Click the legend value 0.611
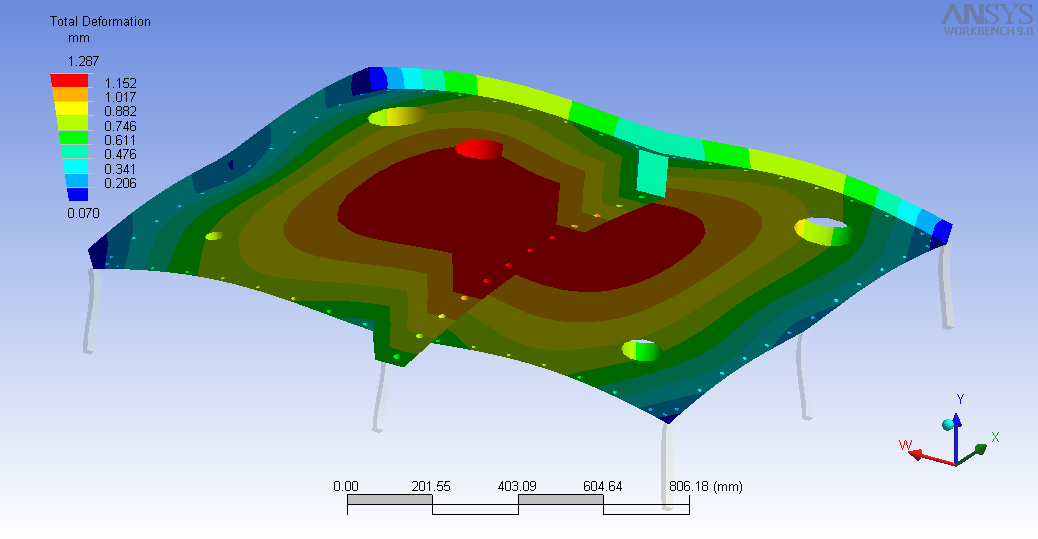 point(120,140)
